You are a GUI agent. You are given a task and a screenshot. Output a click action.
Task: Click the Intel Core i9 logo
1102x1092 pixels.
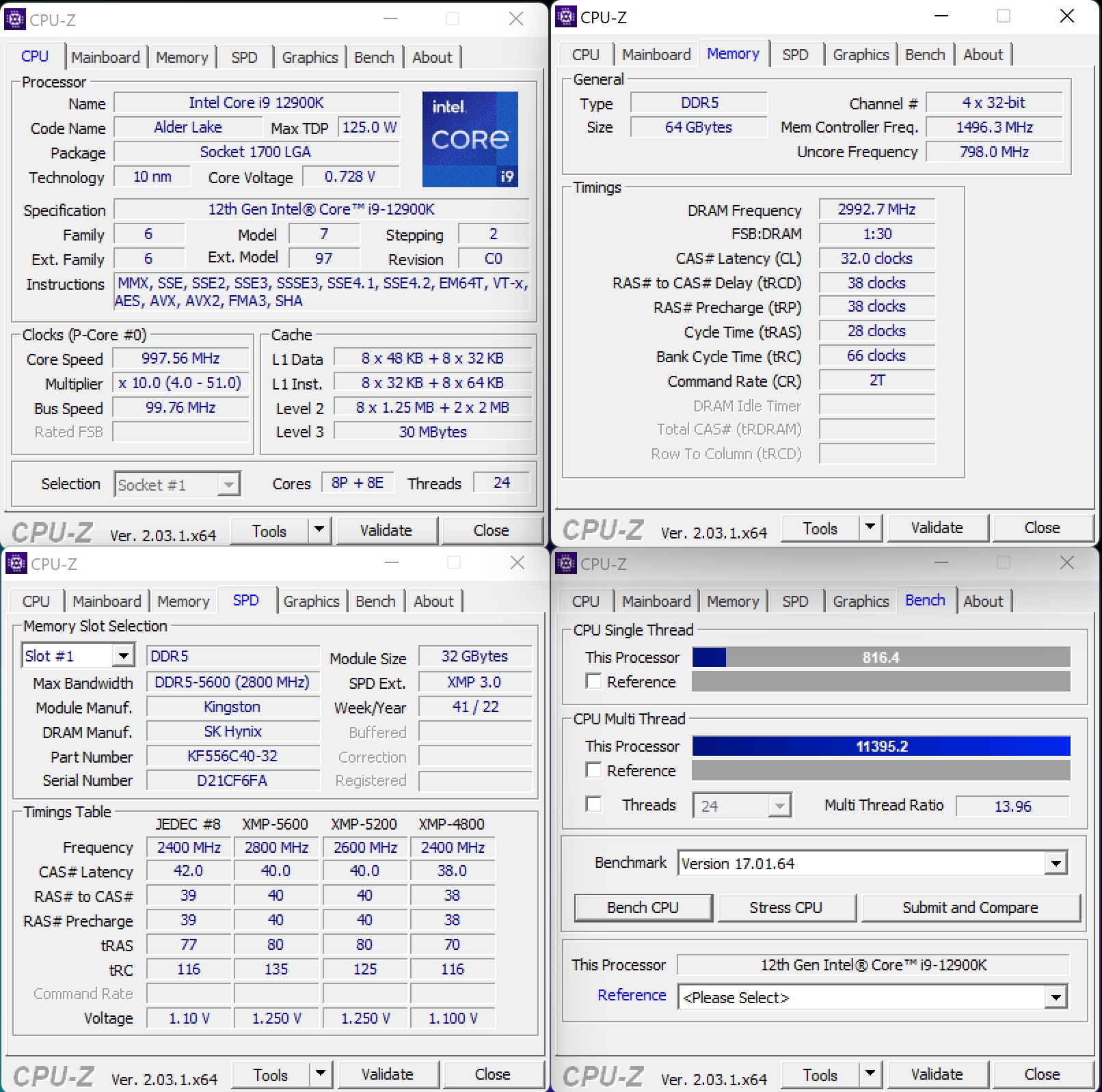pos(470,139)
